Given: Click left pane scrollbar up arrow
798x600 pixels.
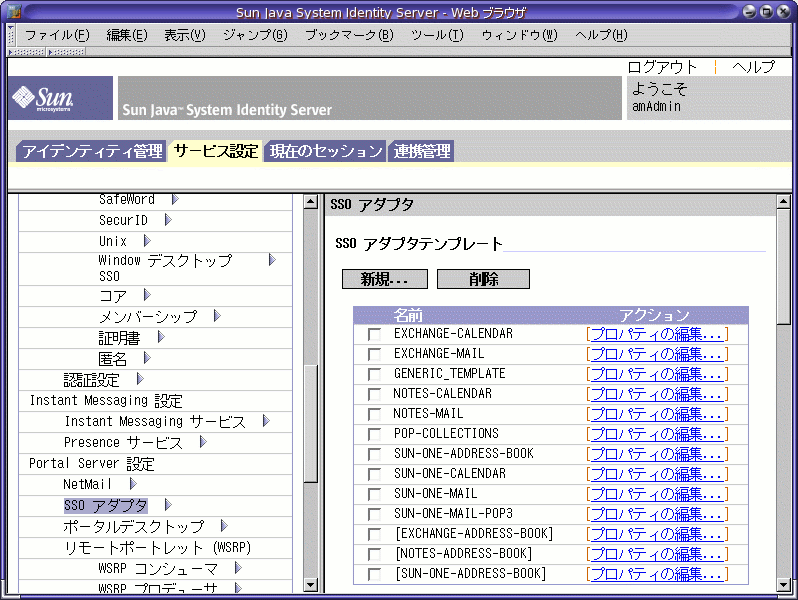Looking at the screenshot, I should pos(310,202).
